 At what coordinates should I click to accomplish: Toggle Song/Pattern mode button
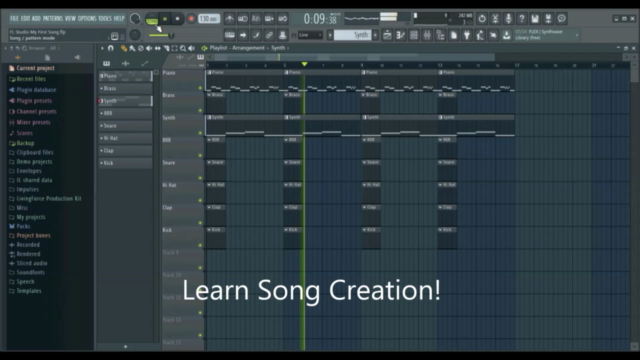pyautogui.click(x=152, y=18)
